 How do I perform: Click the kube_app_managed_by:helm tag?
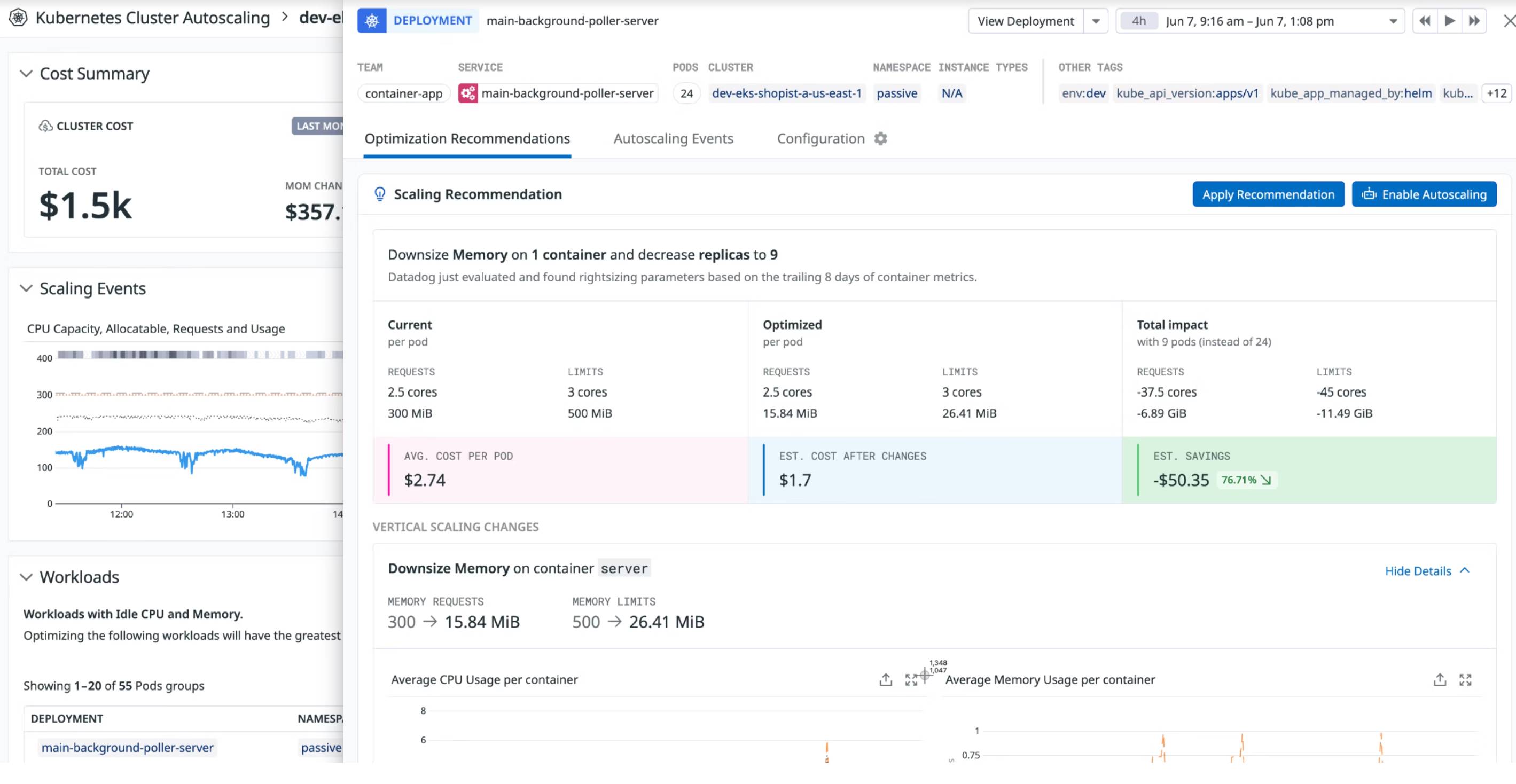click(1350, 93)
